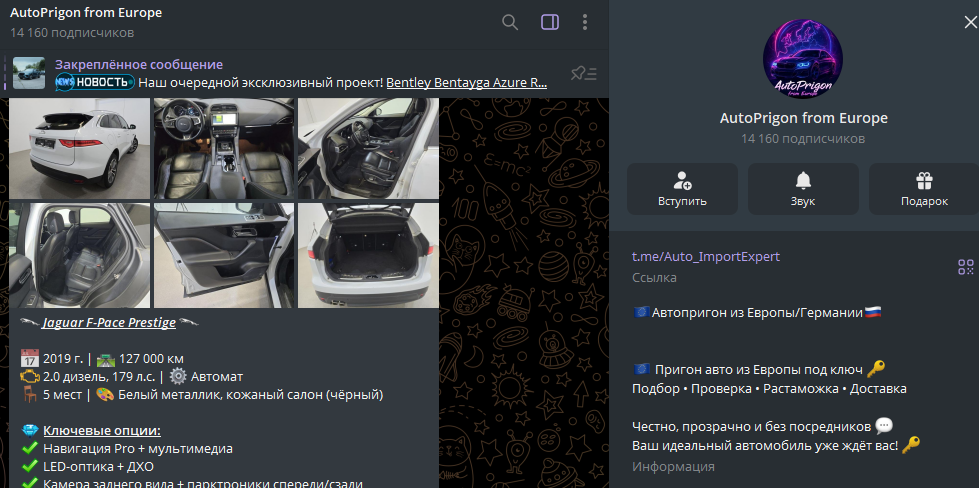
Task: Click the Звук sound button
Action: (803, 189)
